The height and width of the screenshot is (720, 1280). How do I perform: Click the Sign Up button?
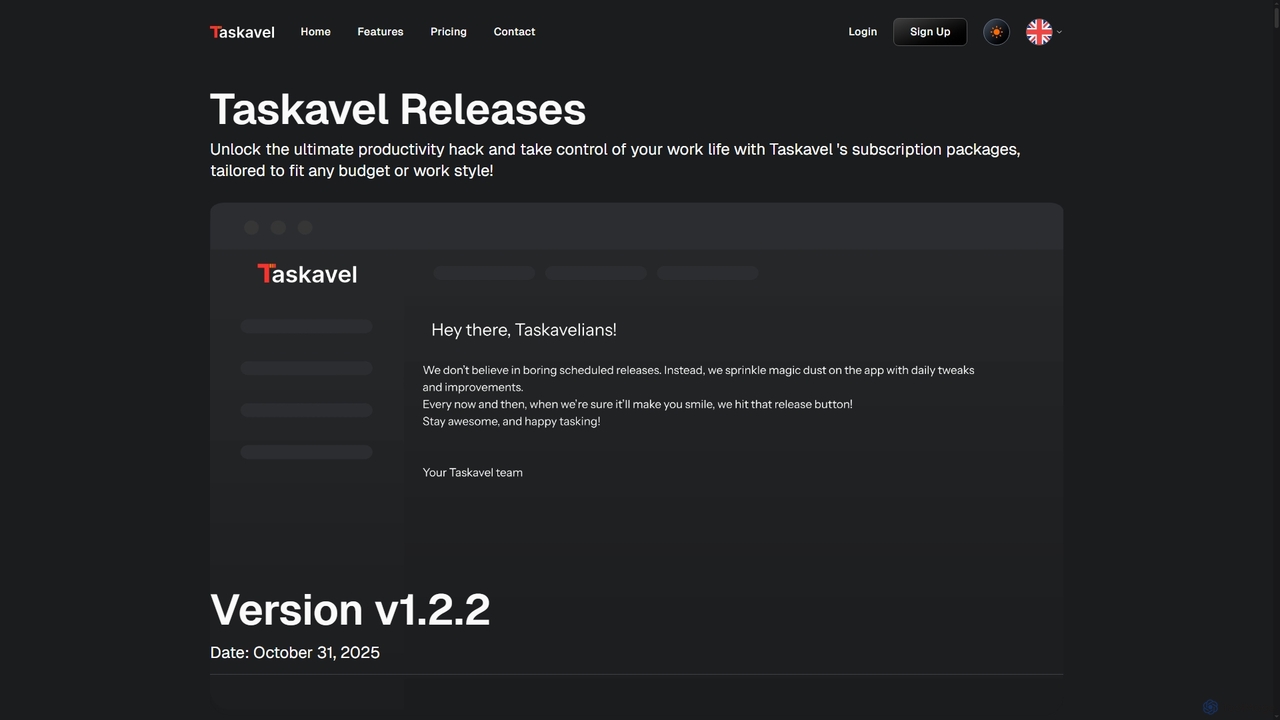pos(930,32)
